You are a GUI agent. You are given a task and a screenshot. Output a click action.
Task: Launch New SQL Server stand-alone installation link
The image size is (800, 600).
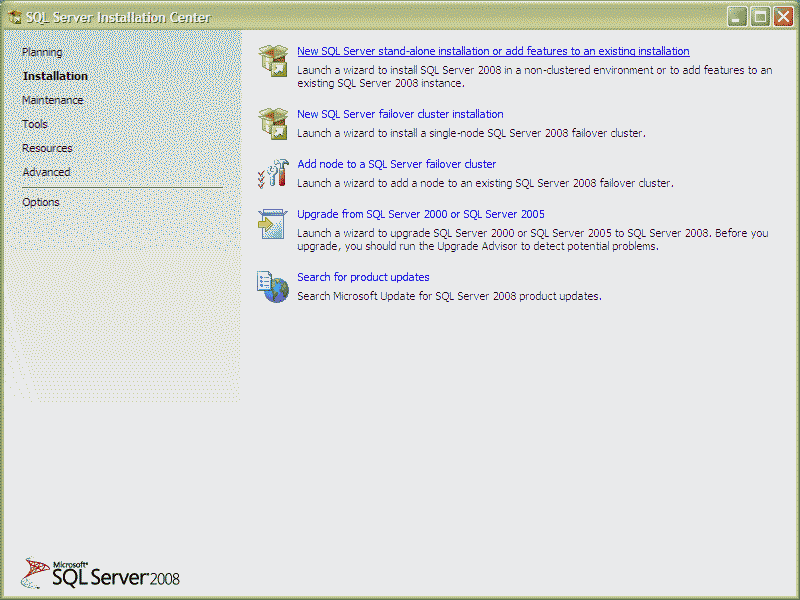493,51
